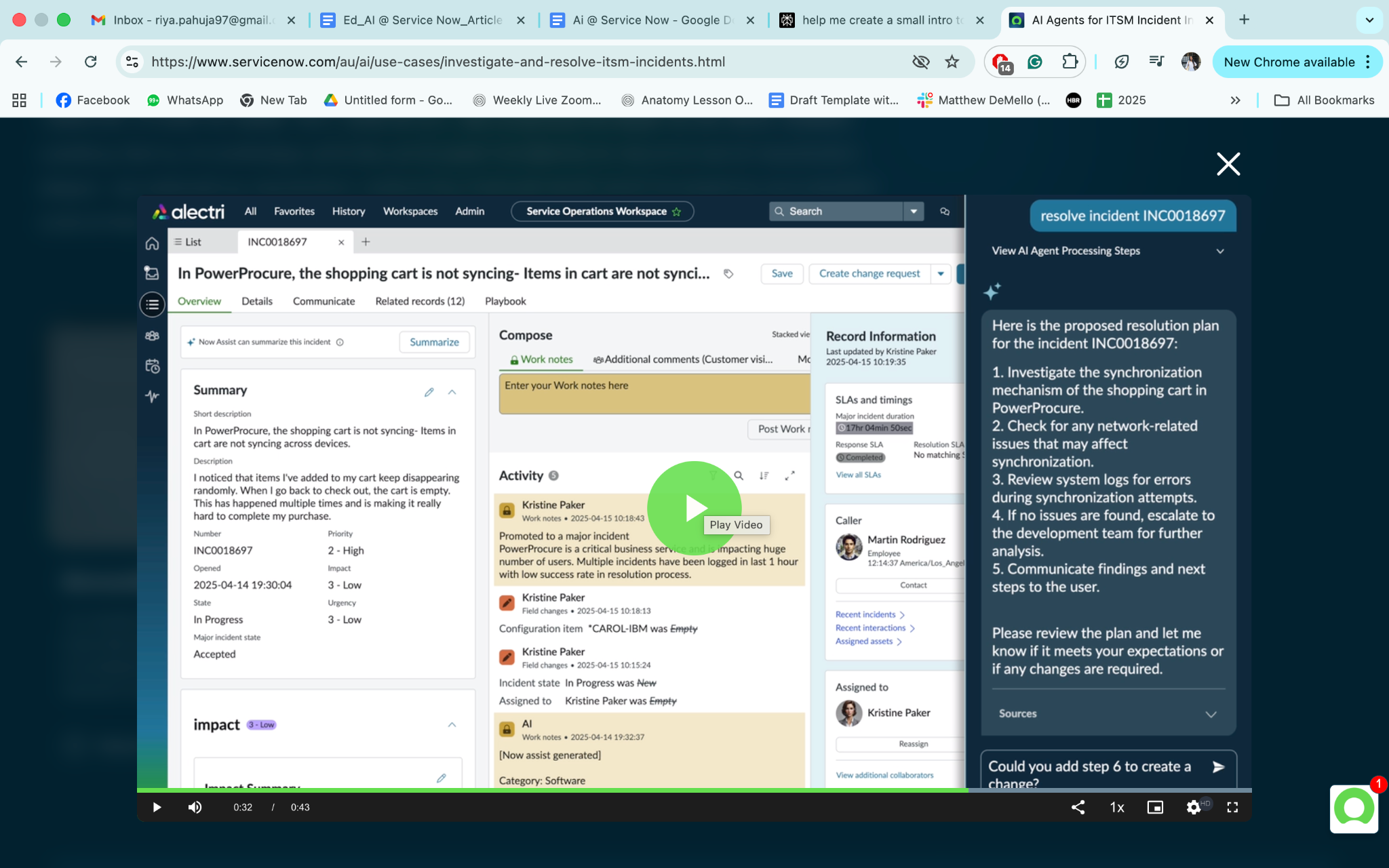Screen dimensions: 1389x868
Task: Open the HBR bookmark icon
Action: click(x=1074, y=100)
